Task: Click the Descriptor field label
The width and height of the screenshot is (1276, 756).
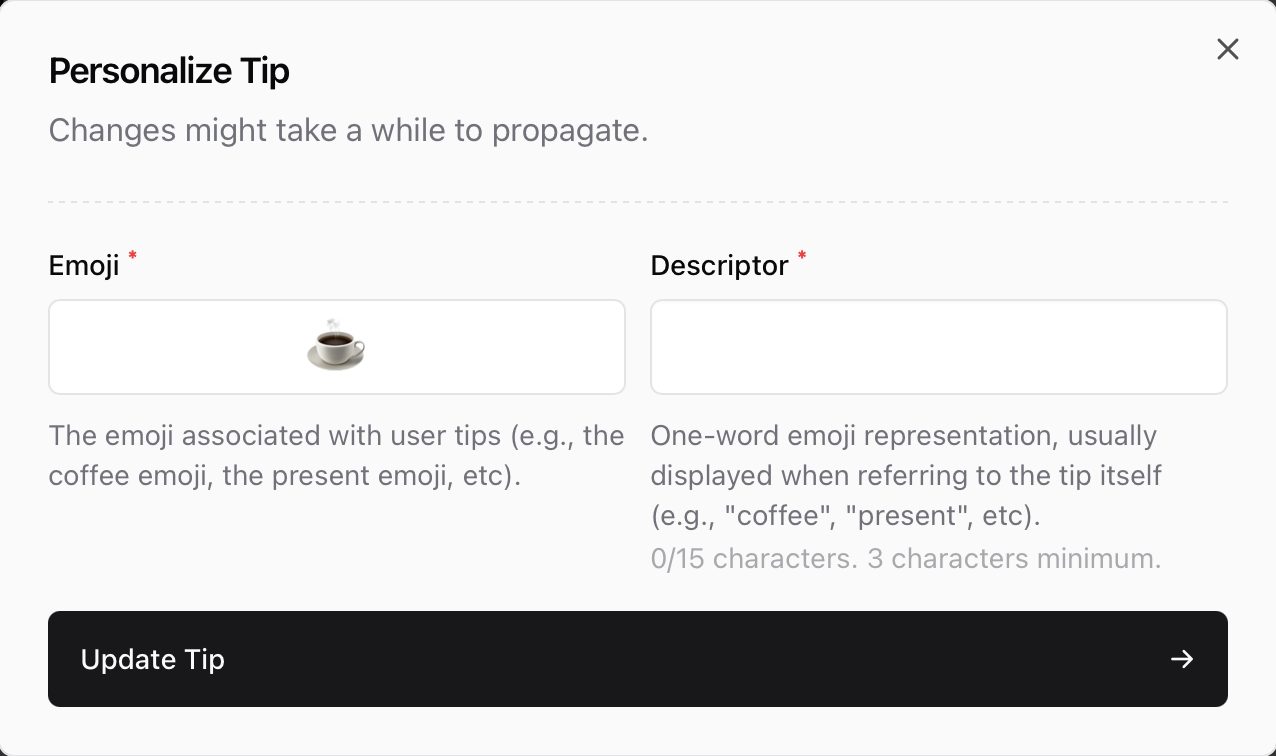Action: pos(719,265)
